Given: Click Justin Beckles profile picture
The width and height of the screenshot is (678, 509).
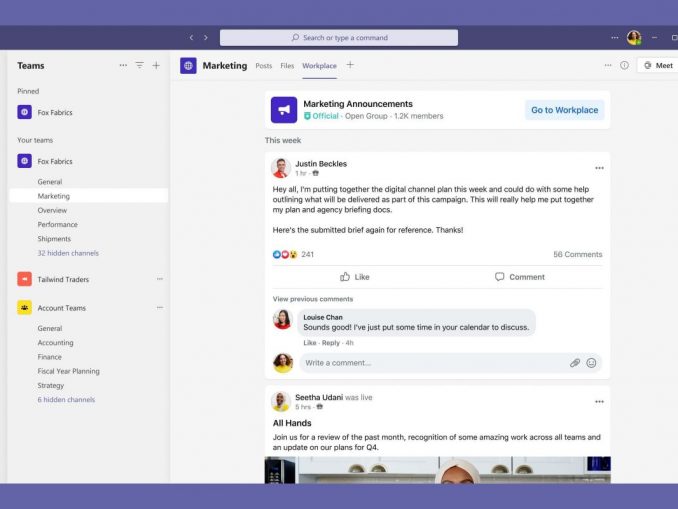Looking at the screenshot, I should pyautogui.click(x=281, y=168).
